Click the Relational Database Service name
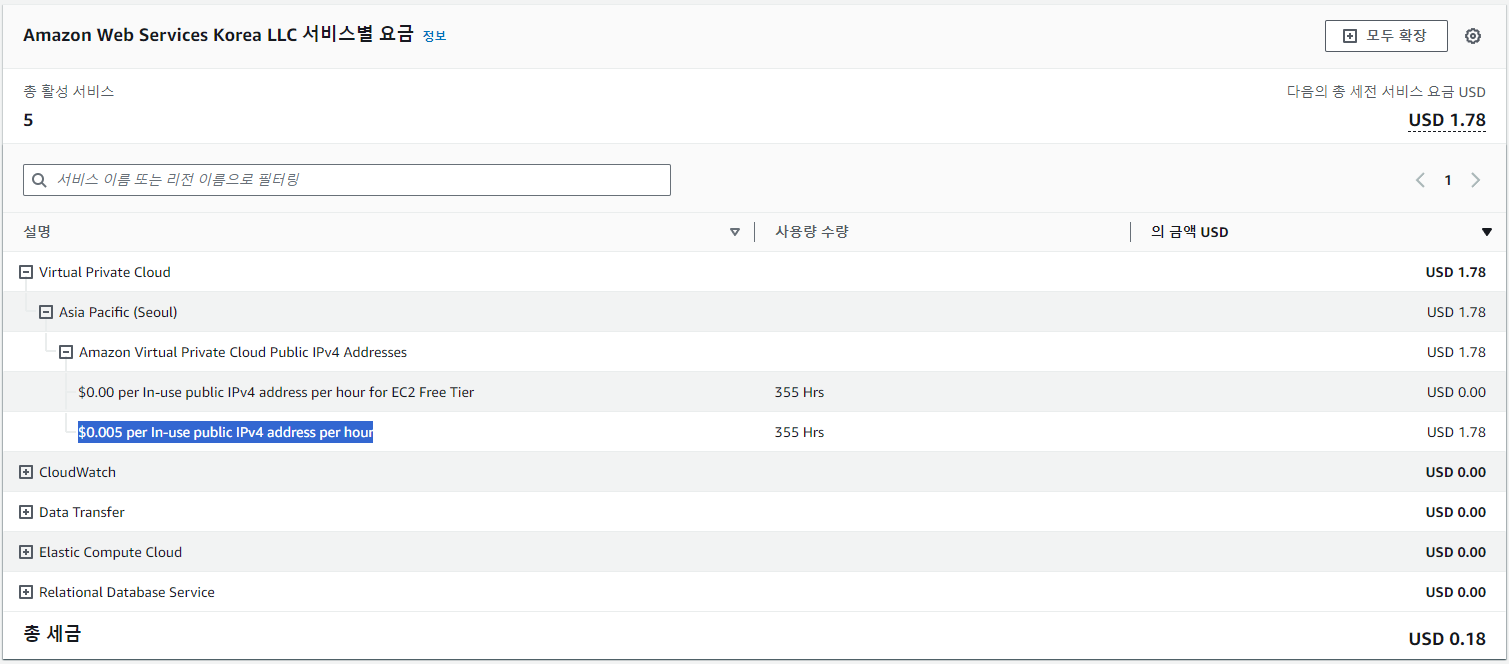 127,592
